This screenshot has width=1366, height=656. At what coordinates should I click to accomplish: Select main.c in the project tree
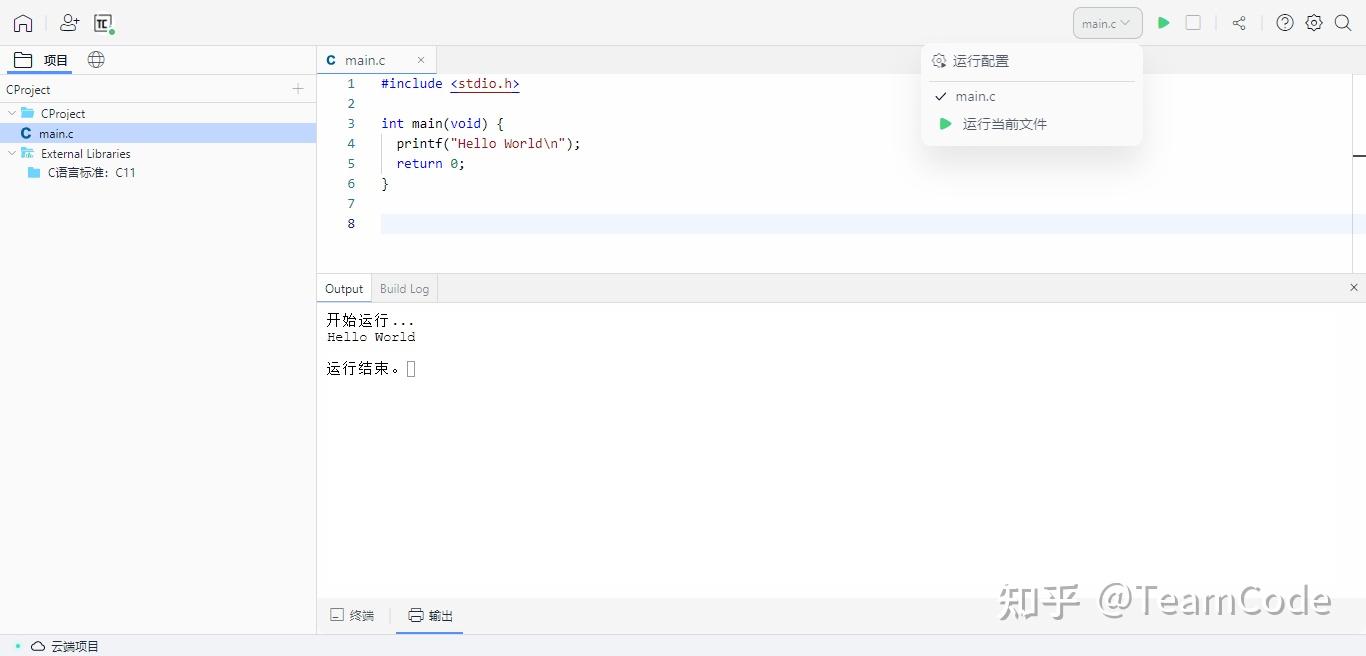click(56, 133)
